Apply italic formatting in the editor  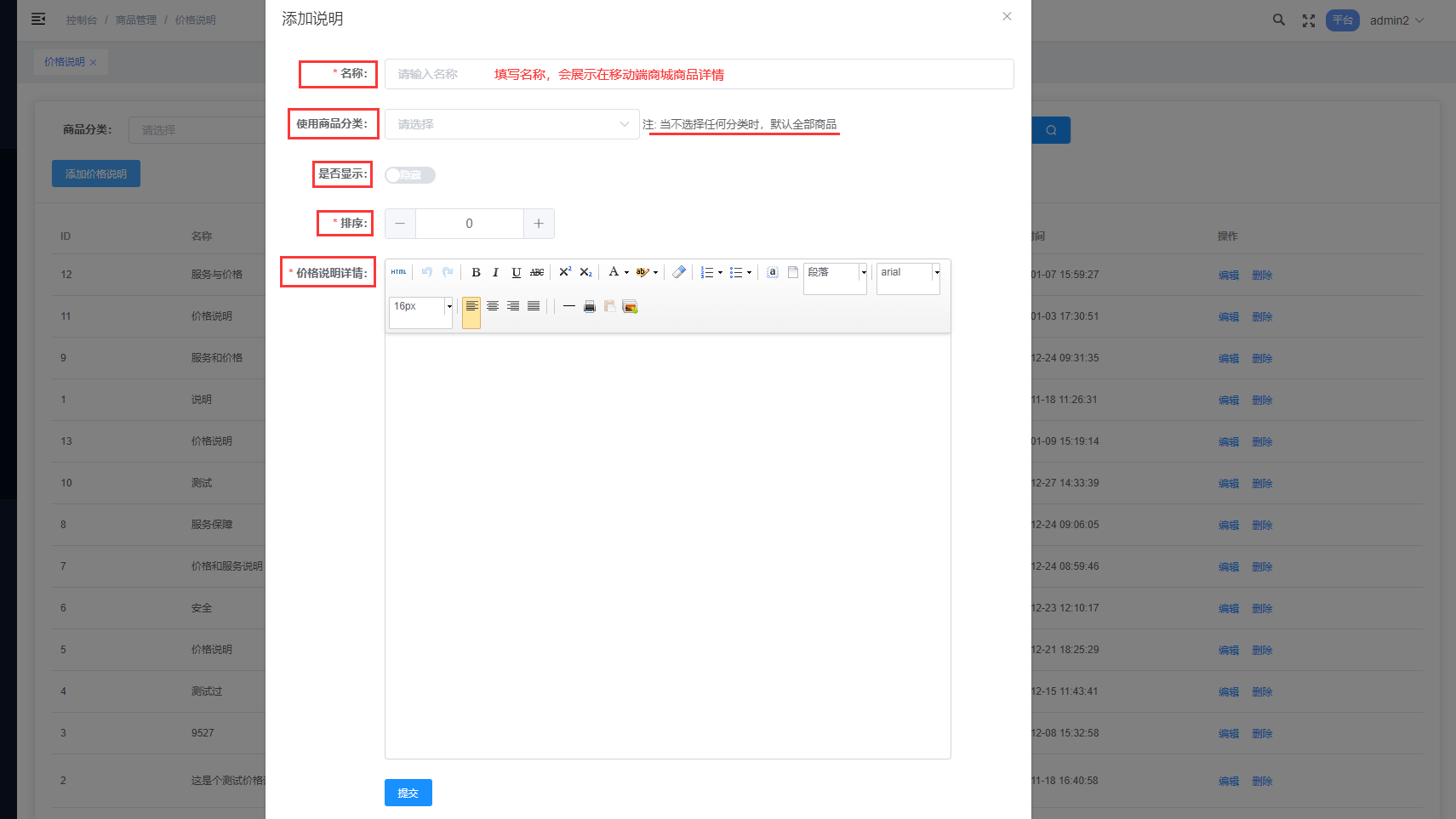point(495,272)
